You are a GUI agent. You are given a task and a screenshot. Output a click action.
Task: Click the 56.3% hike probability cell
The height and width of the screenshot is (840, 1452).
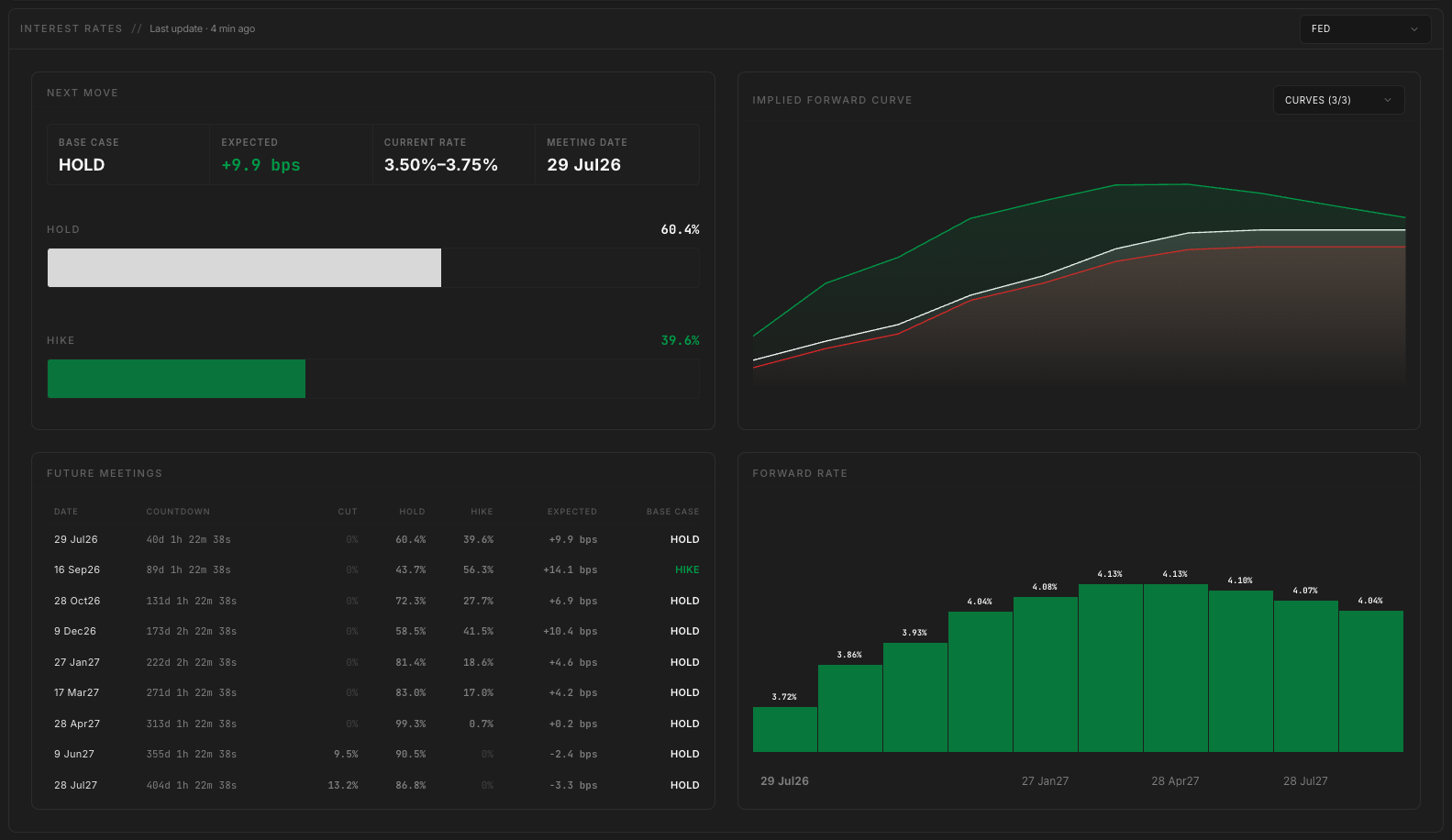[x=479, y=569]
